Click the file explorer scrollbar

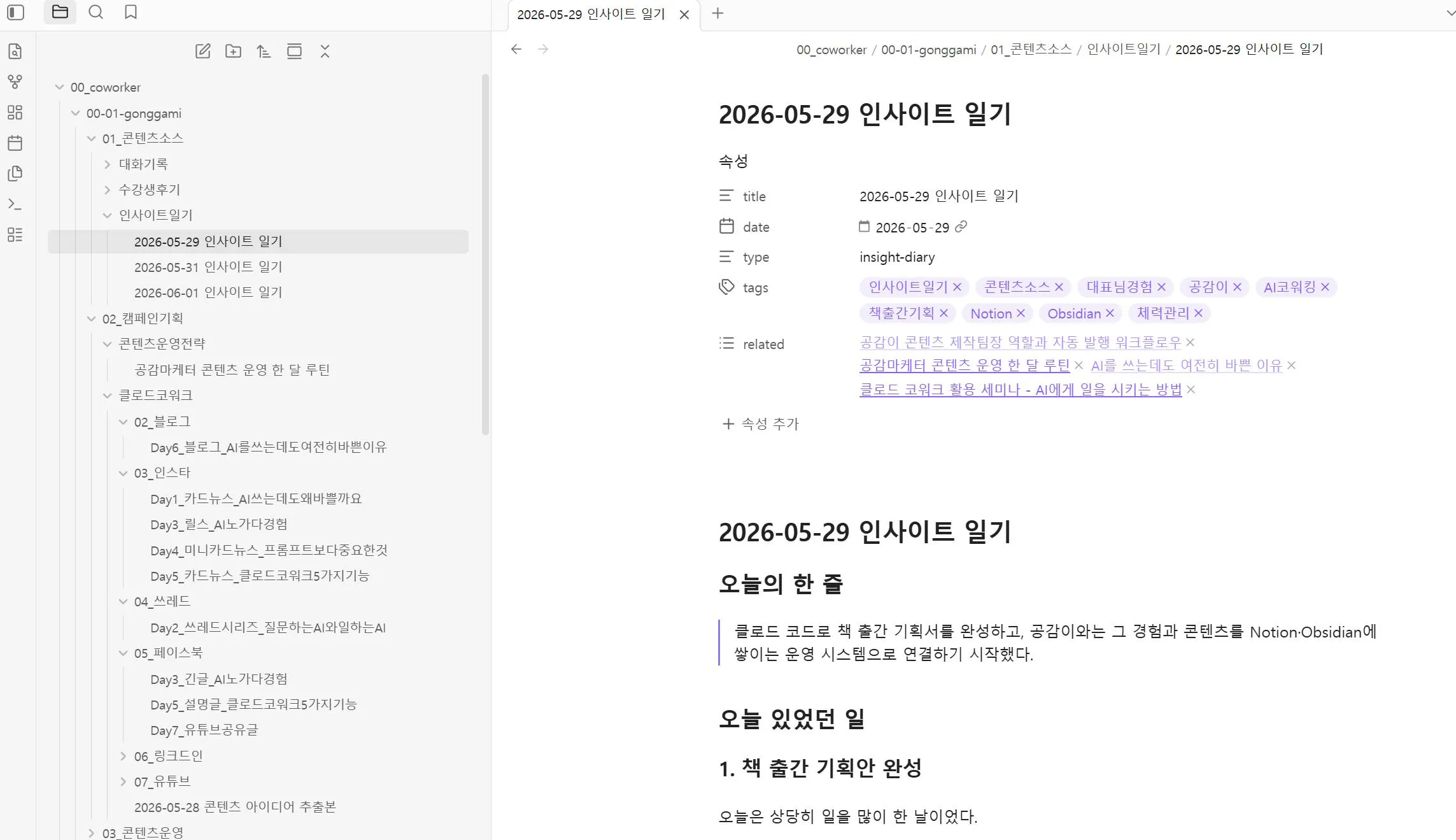coord(486,255)
